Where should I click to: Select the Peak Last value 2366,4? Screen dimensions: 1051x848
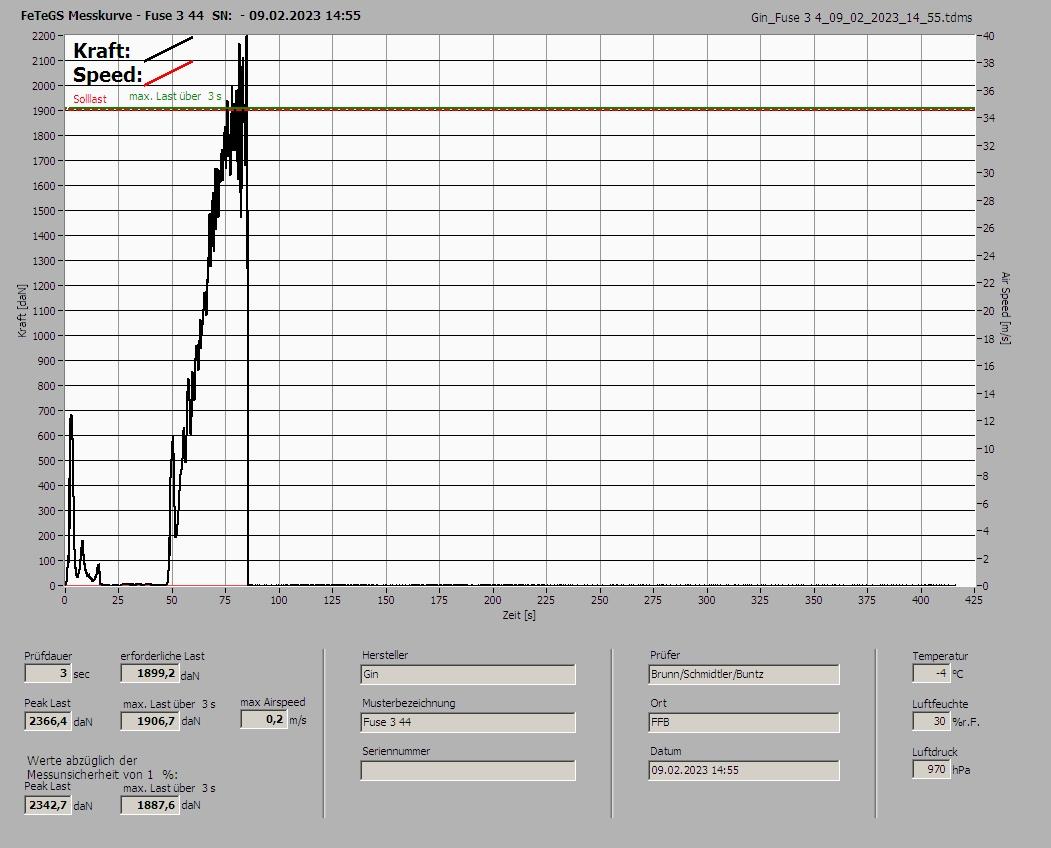click(48, 721)
